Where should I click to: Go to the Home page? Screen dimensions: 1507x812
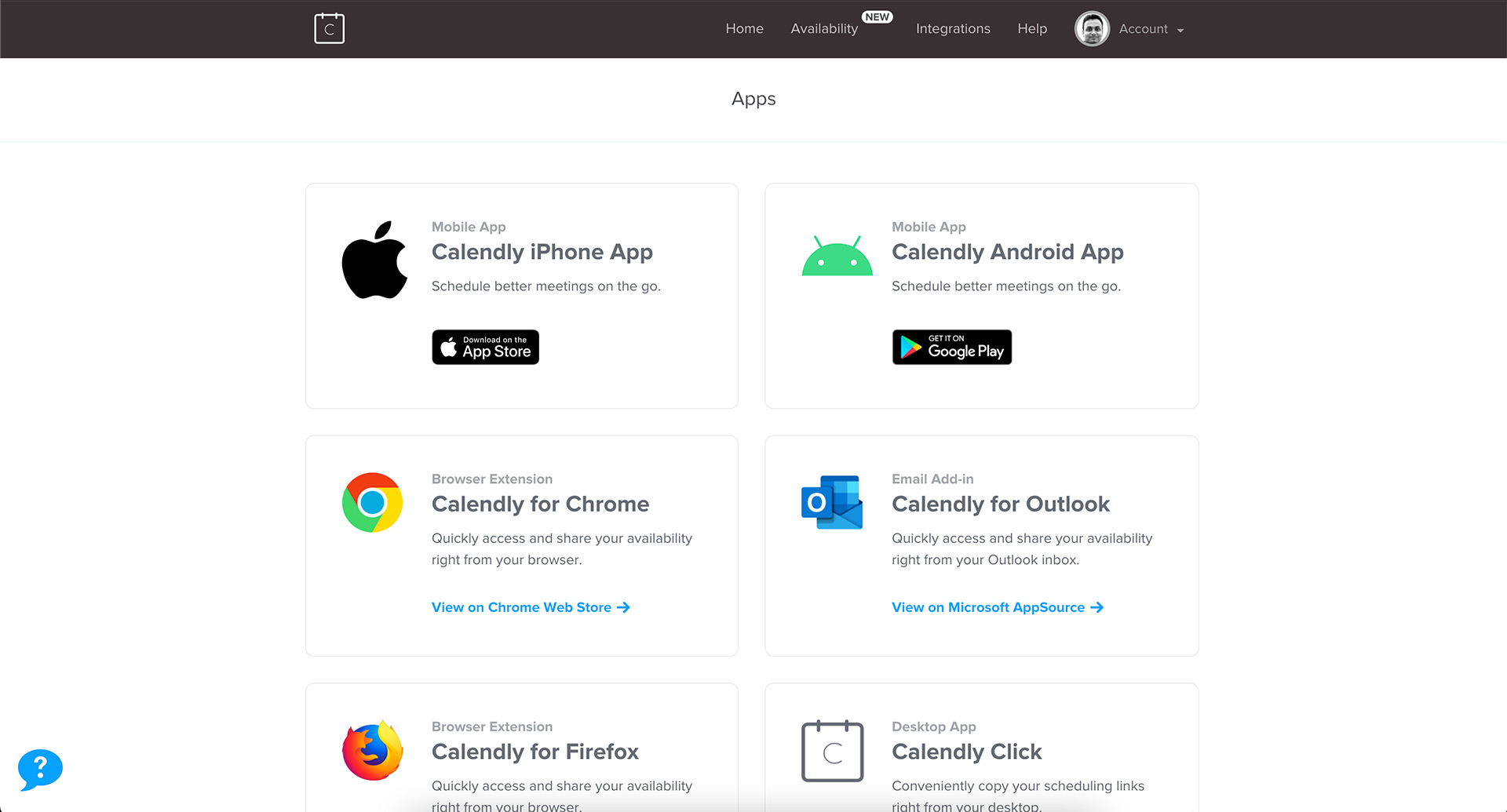pyautogui.click(x=744, y=29)
